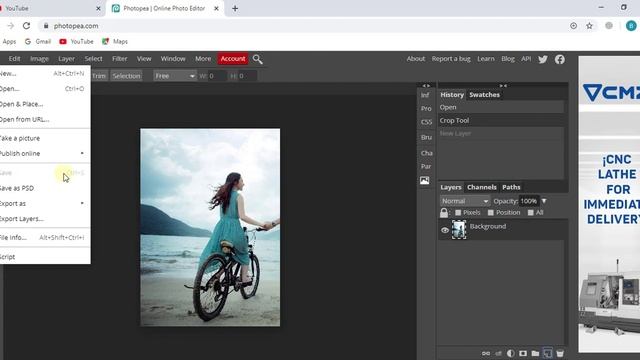Bookmark this page star icon
The width and height of the screenshot is (640, 360).
tap(589, 26)
